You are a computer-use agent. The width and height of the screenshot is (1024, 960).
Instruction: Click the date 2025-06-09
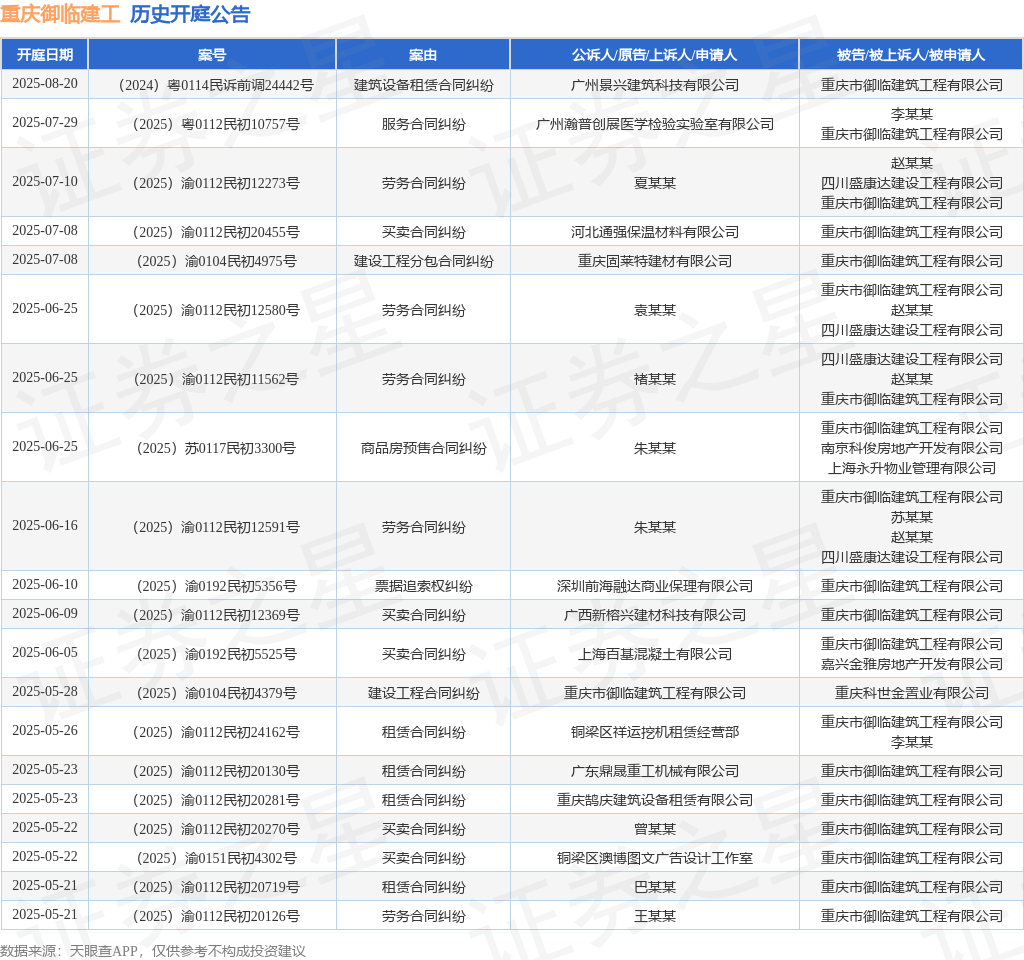click(x=44, y=614)
